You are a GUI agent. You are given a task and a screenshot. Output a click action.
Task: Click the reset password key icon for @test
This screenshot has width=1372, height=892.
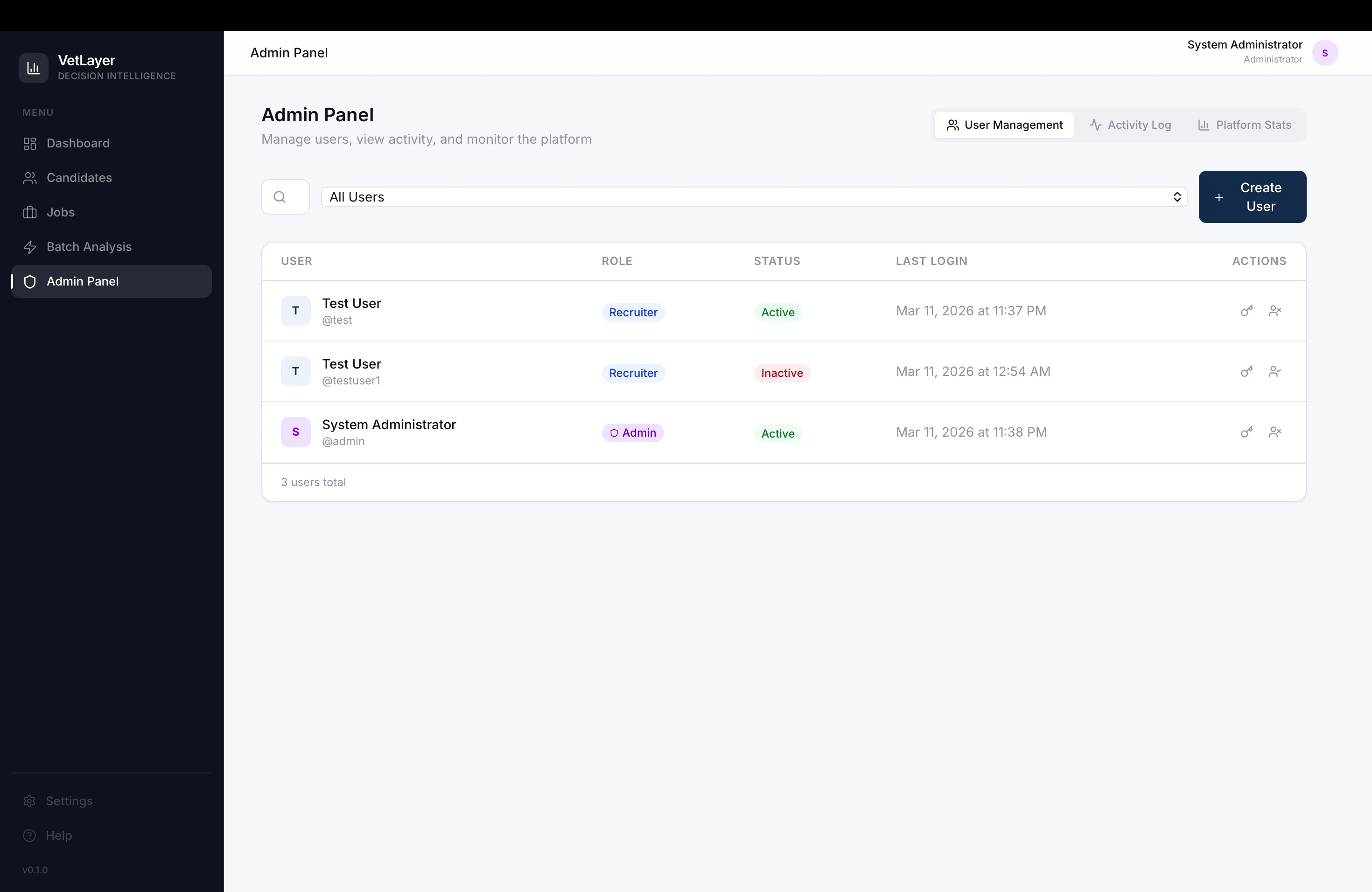click(1246, 311)
